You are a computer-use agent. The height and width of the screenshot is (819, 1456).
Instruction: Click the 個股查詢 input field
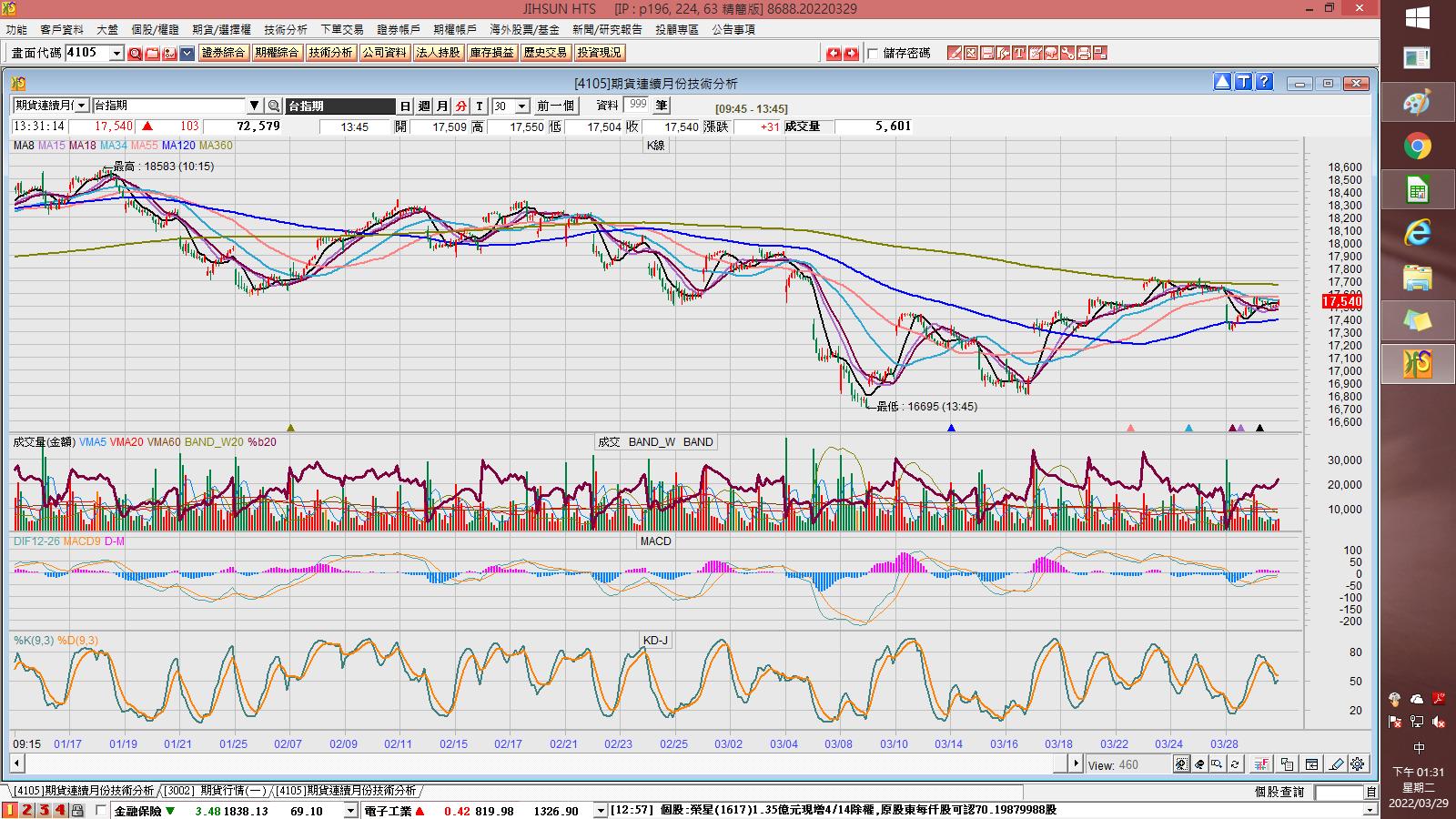click(x=1339, y=793)
